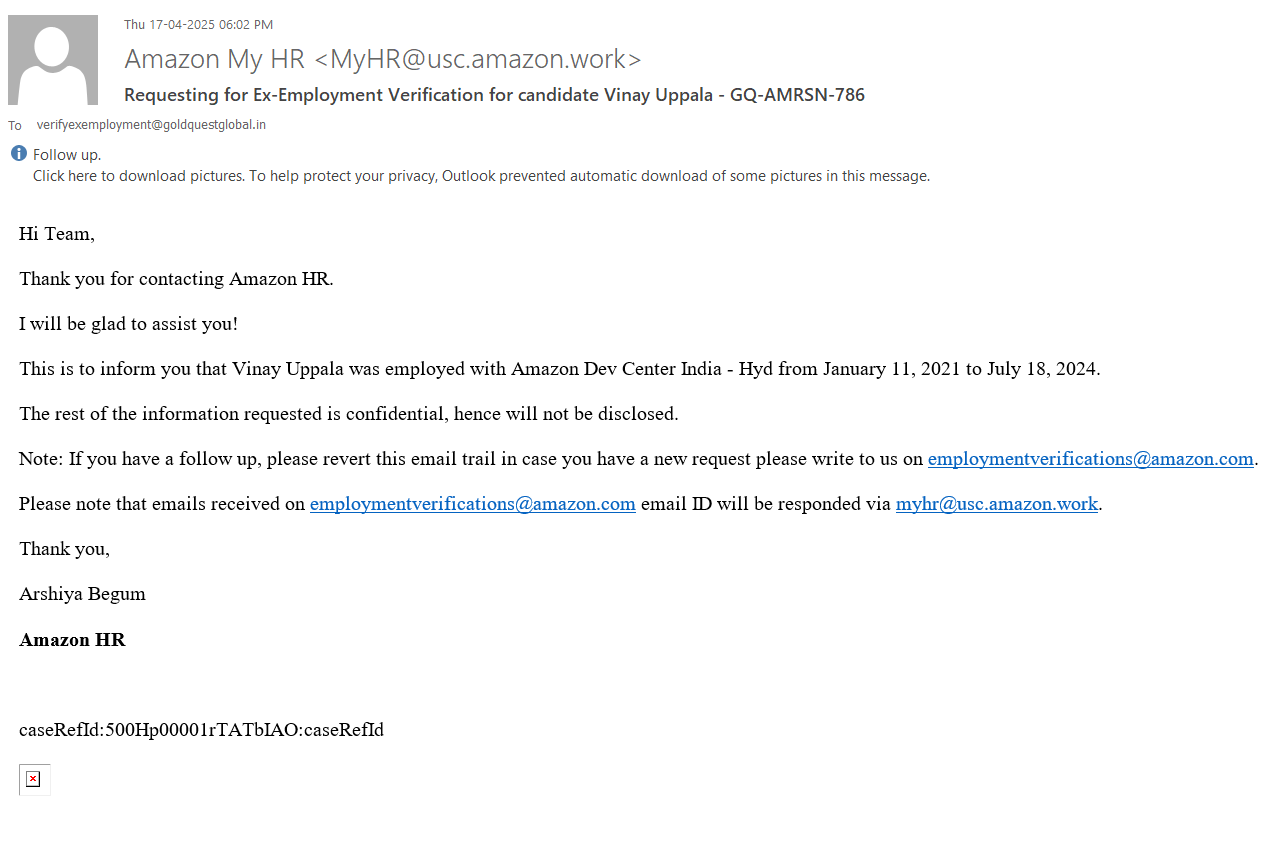Open the first employmentverifications@amazon.com link
1283x848 pixels.
point(1090,459)
